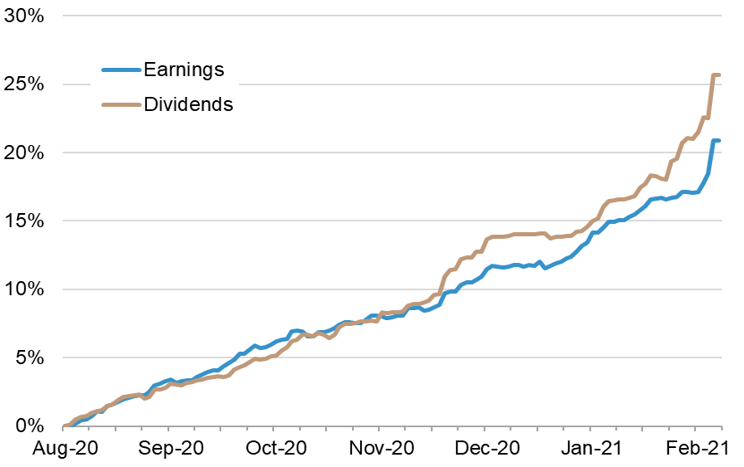Screen dimensions: 744x467
Task: Click the Dividends line peak near 26%
Action: pyautogui.click(x=716, y=75)
